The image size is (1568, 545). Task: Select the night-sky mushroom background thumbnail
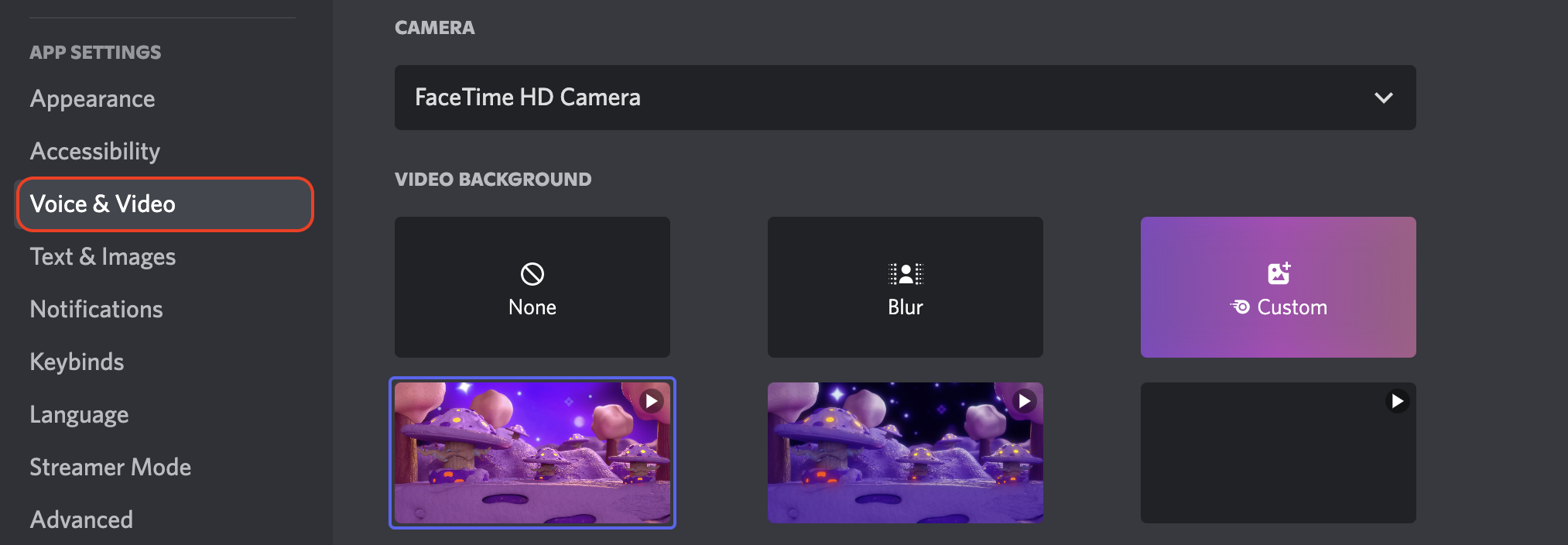[x=906, y=453]
